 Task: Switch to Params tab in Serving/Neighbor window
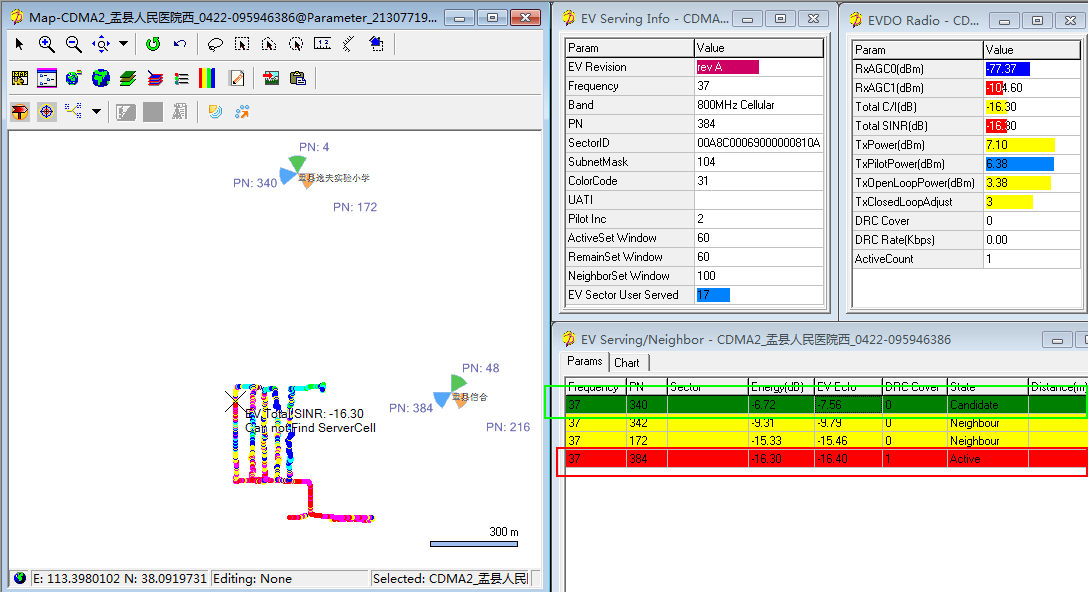pos(584,362)
